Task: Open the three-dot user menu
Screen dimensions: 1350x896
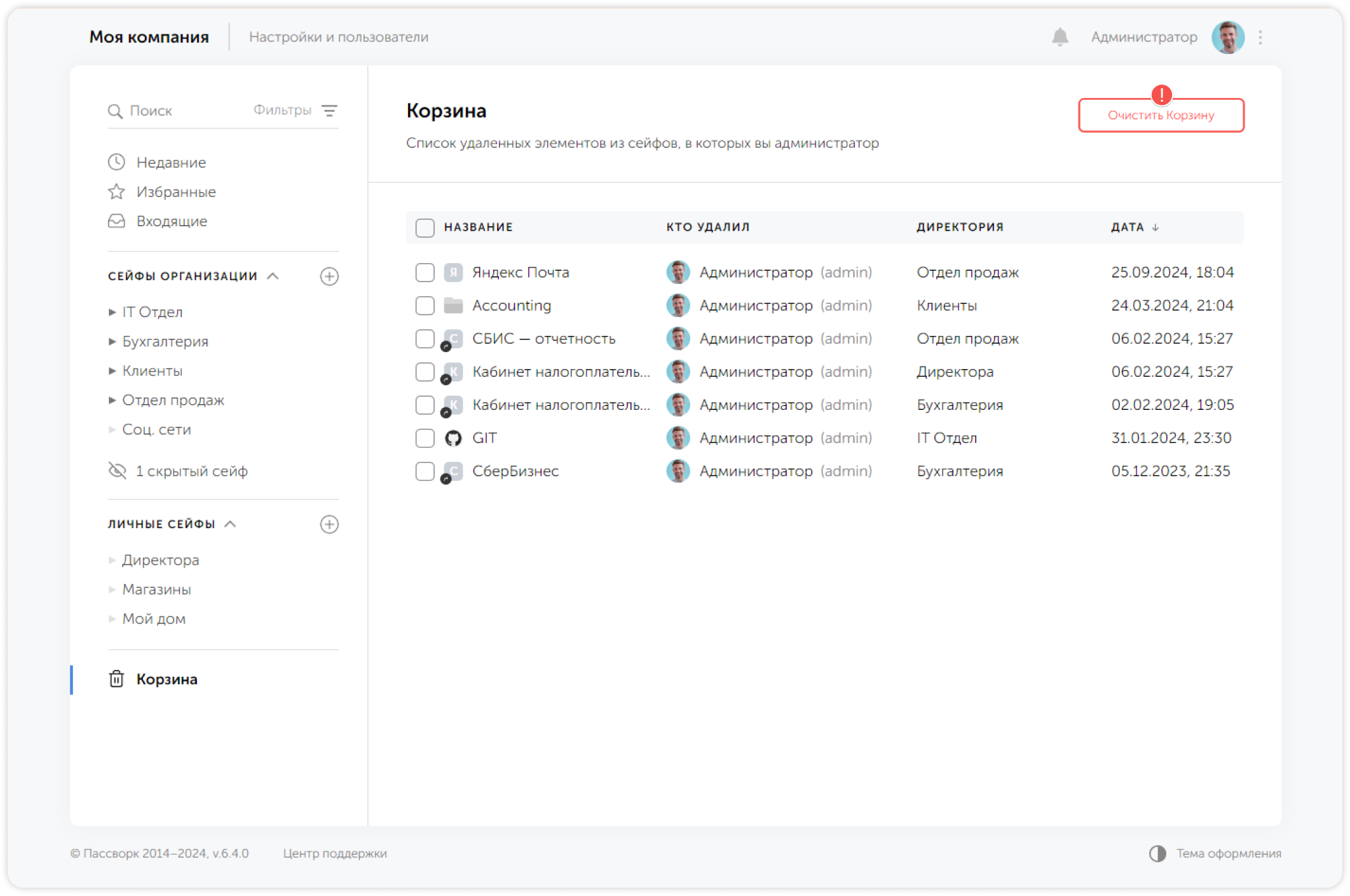Action: pos(1260,37)
